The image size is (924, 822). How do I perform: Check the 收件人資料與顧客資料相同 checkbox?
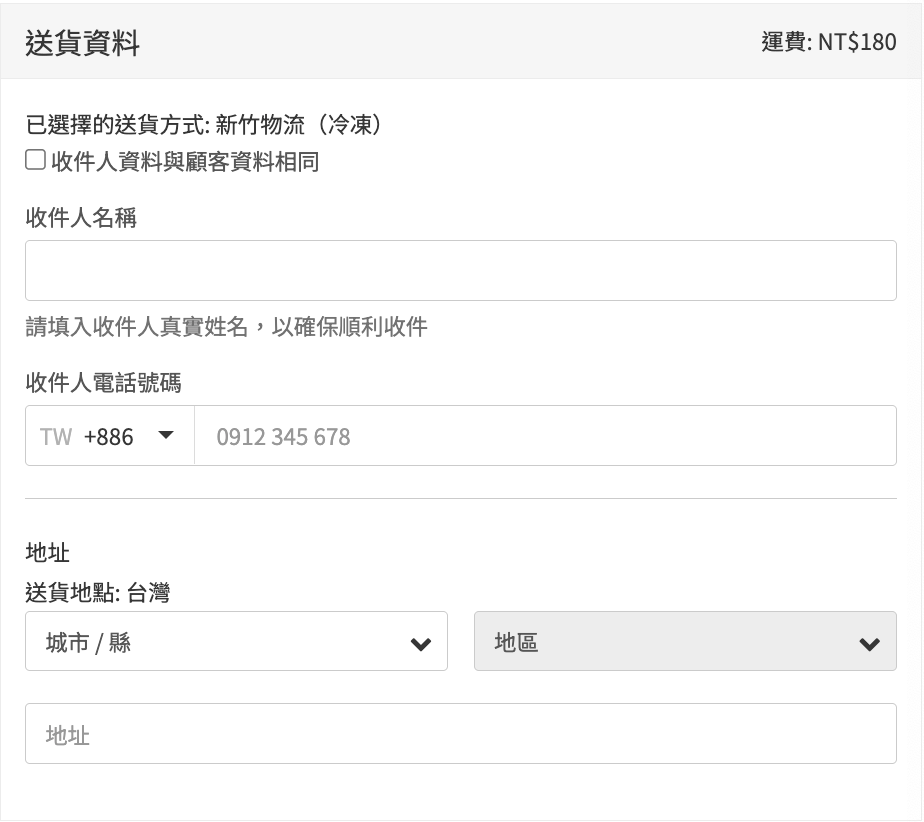(35, 160)
